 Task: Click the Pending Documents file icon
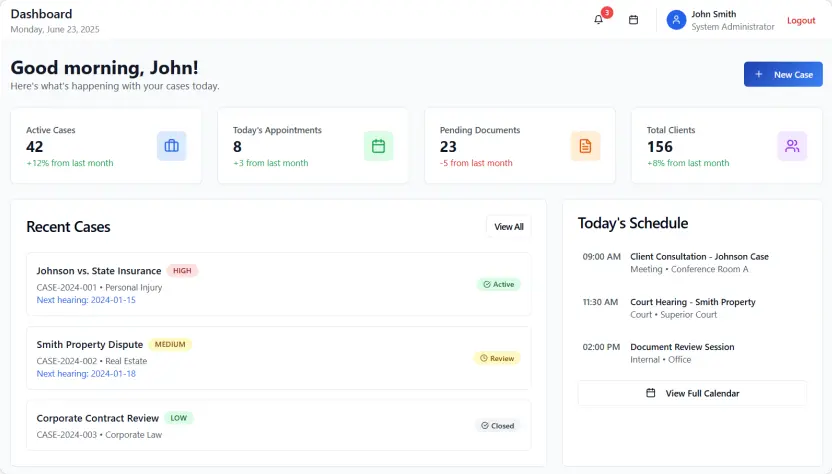click(585, 146)
